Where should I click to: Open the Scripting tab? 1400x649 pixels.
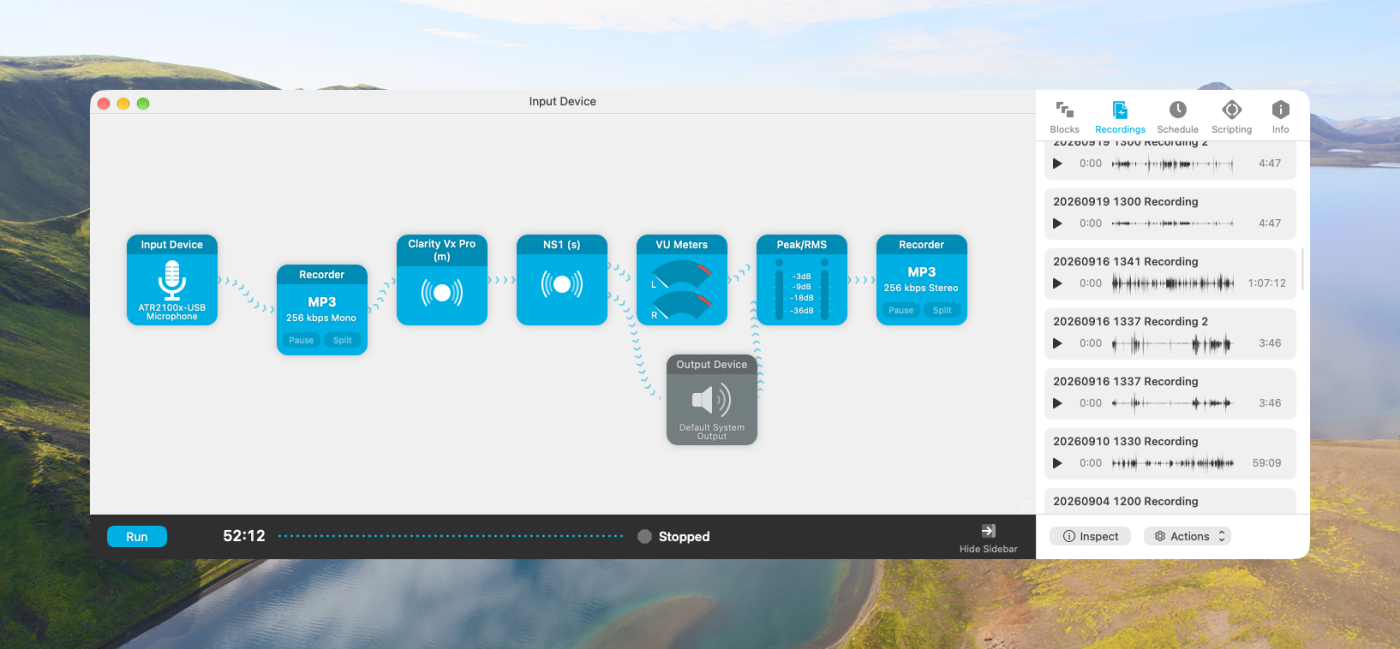click(1231, 116)
